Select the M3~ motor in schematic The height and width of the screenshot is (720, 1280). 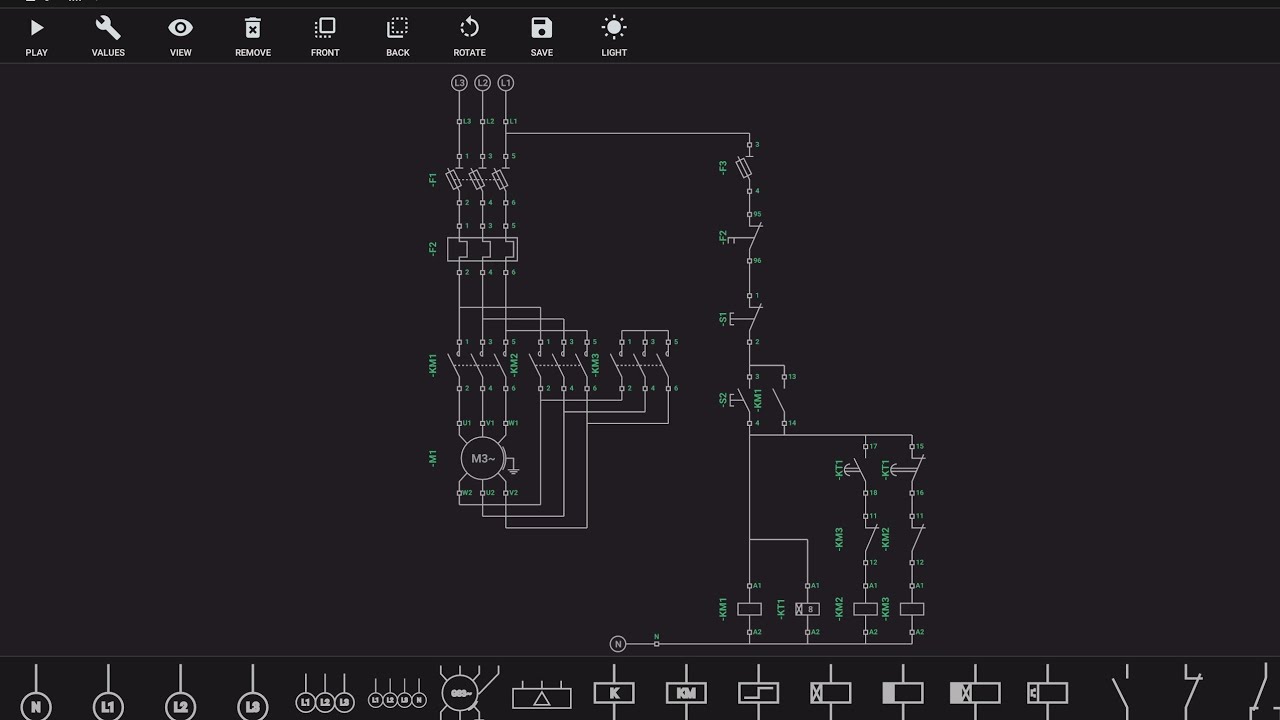click(x=483, y=459)
